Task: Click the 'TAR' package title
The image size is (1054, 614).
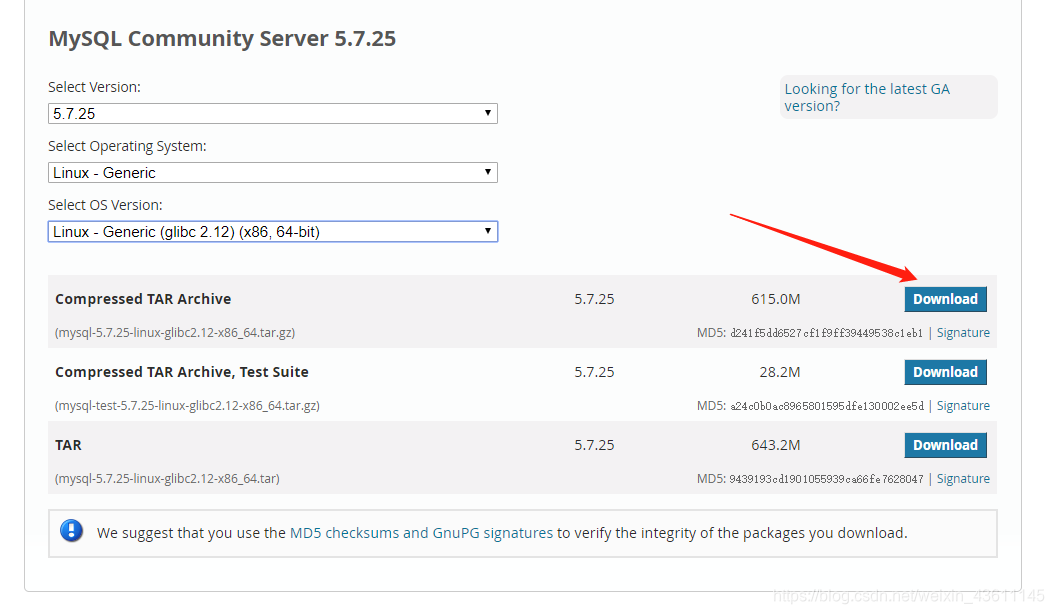Action: point(69,445)
